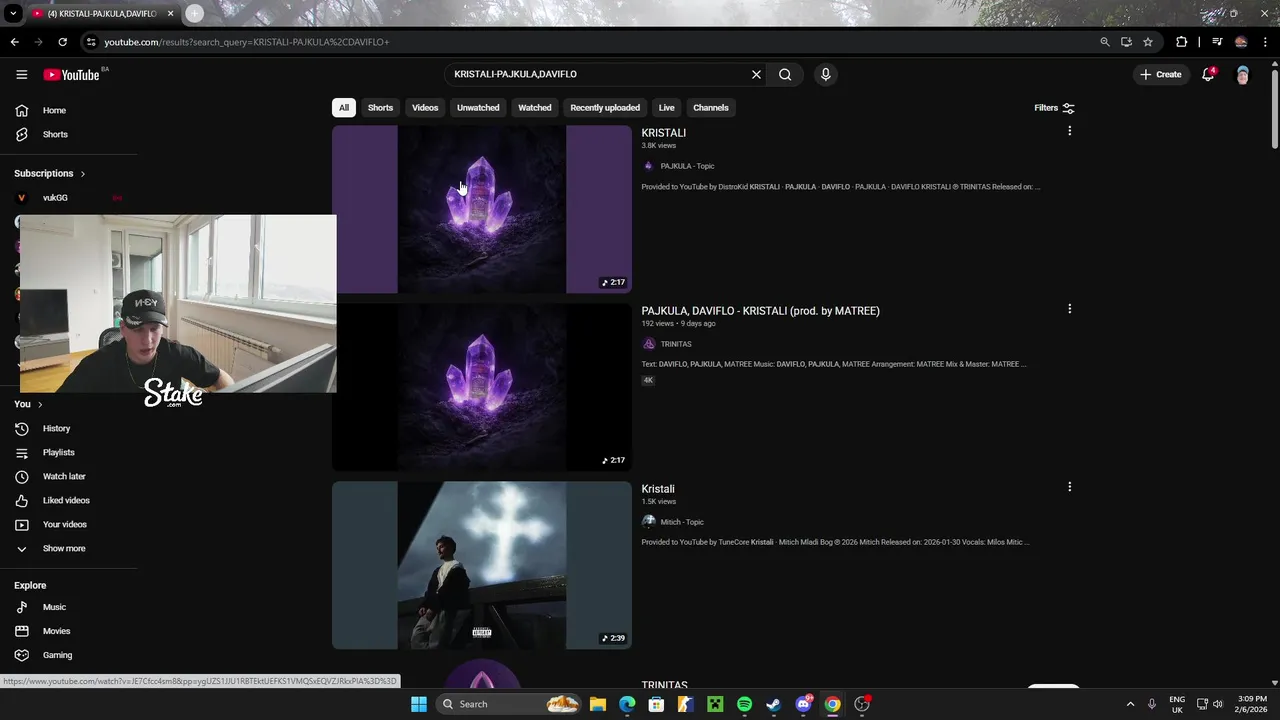Open options for the KRISTALI Topic result
1280x720 pixels.
(x=1069, y=131)
